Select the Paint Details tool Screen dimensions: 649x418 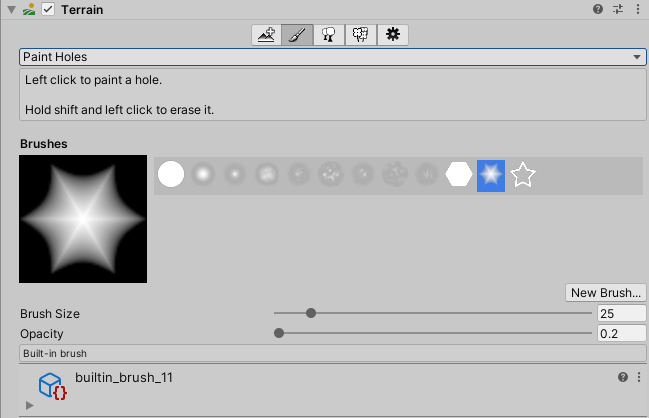[360, 35]
